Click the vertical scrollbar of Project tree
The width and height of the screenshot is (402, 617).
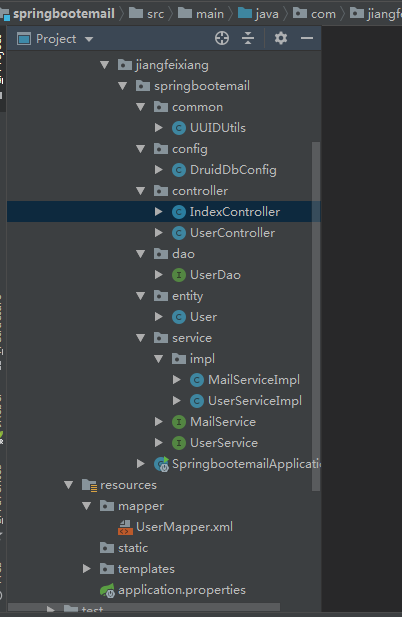[316, 316]
